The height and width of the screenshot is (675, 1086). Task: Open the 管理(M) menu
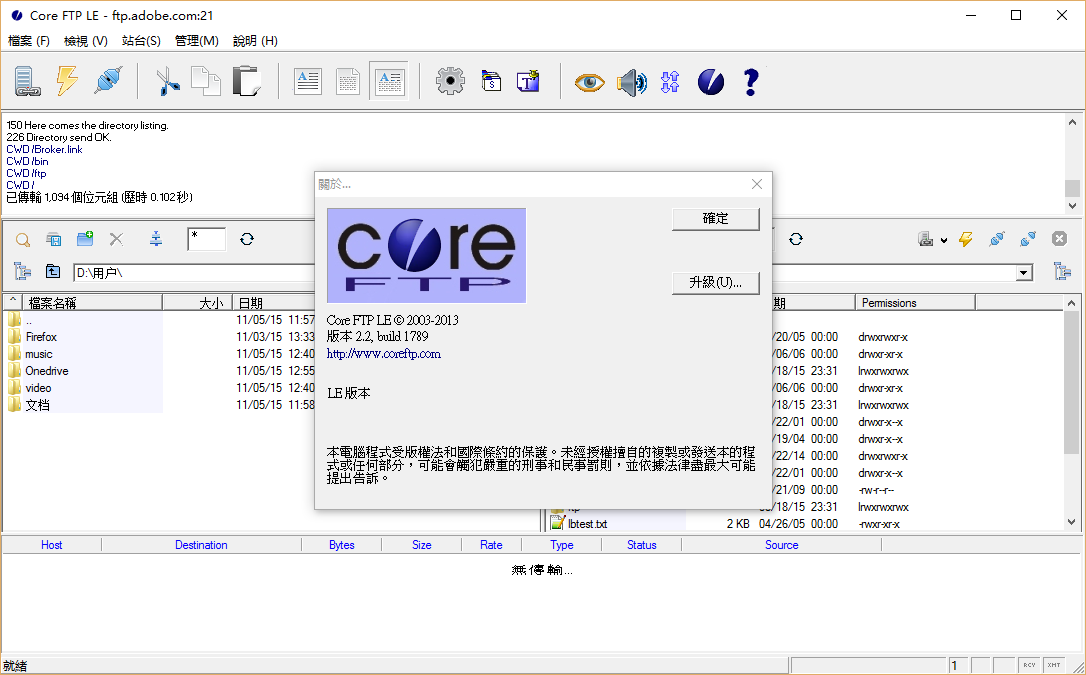pyautogui.click(x=196, y=41)
